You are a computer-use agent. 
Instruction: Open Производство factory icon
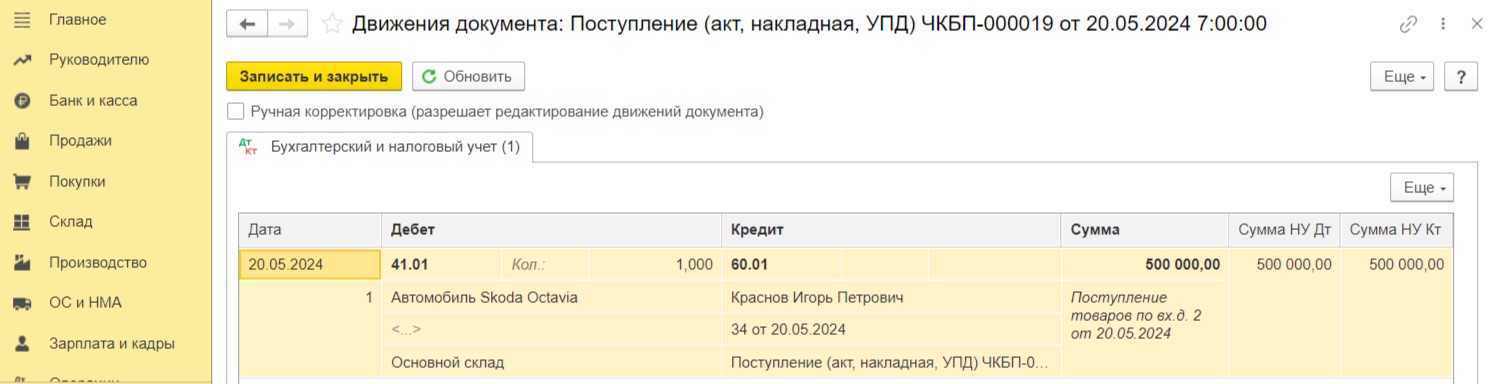coord(21,263)
